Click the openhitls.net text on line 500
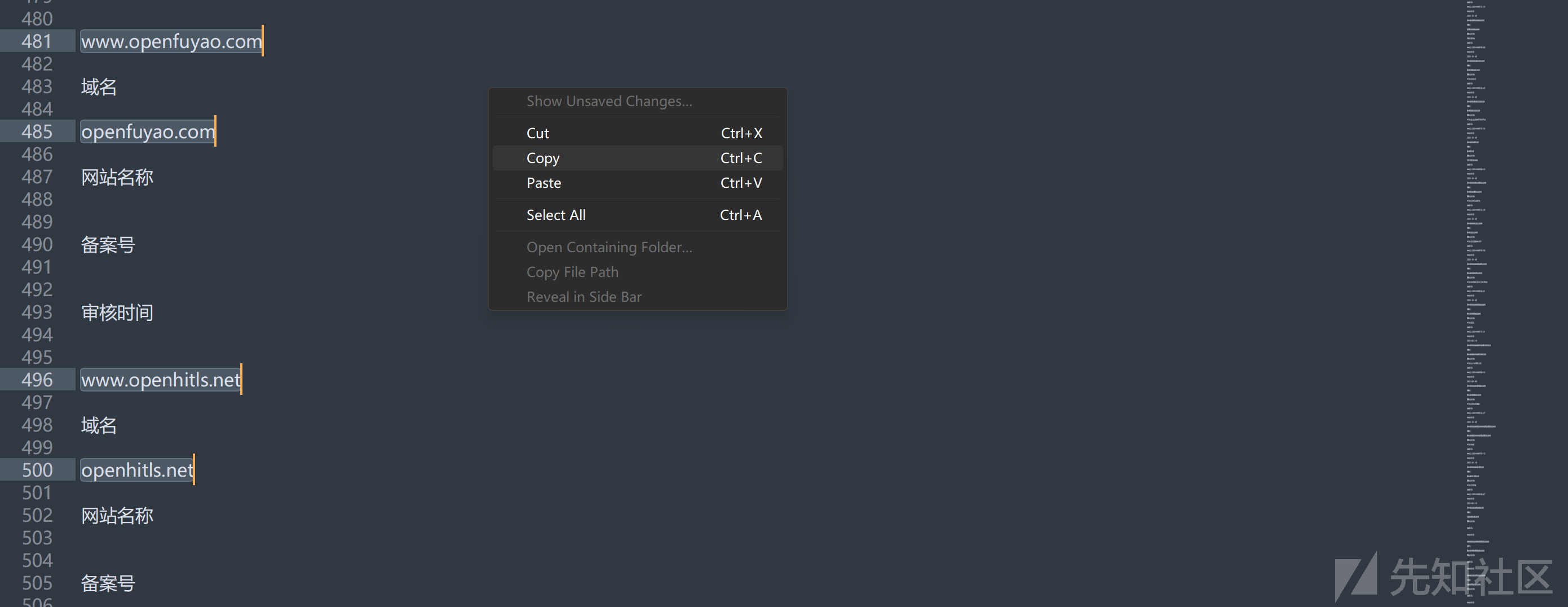The width and height of the screenshot is (1568, 607). [x=137, y=470]
